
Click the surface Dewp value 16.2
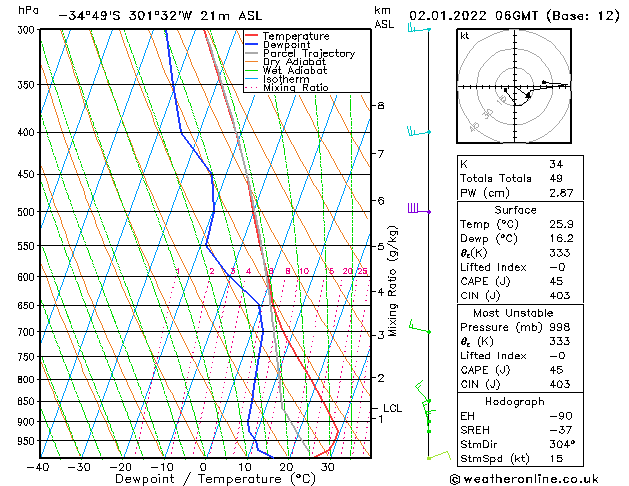(561, 239)
